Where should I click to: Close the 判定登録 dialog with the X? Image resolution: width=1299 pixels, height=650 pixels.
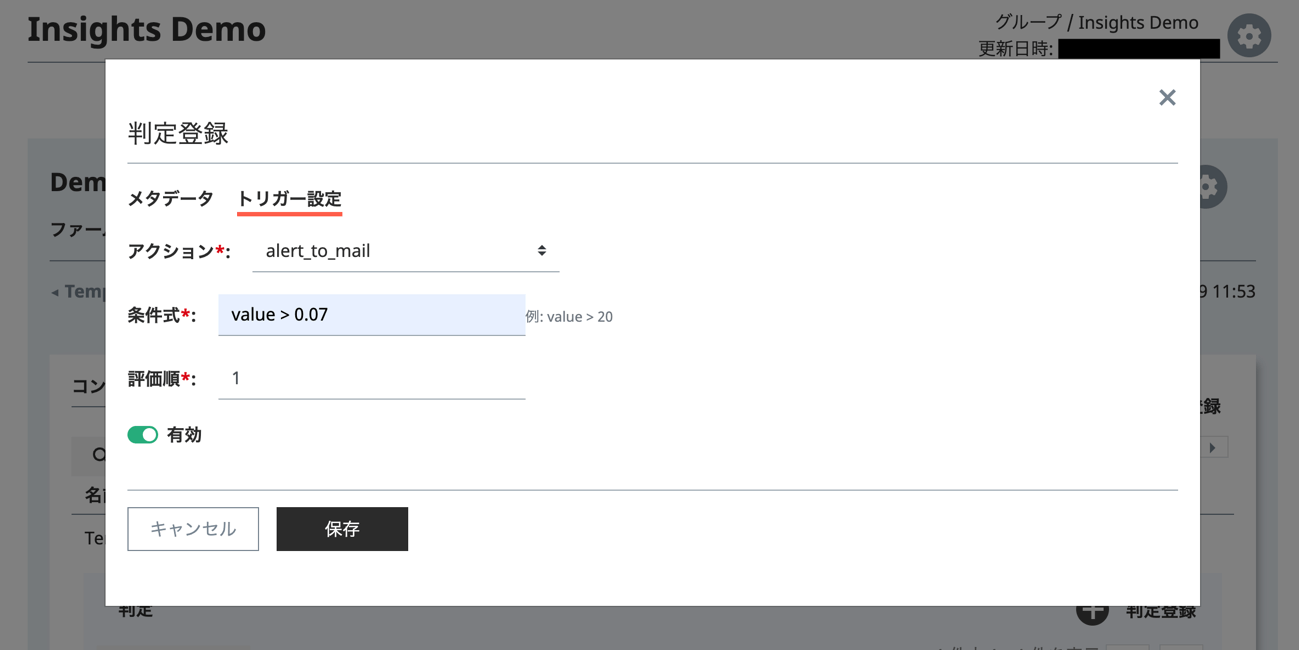click(x=1167, y=97)
